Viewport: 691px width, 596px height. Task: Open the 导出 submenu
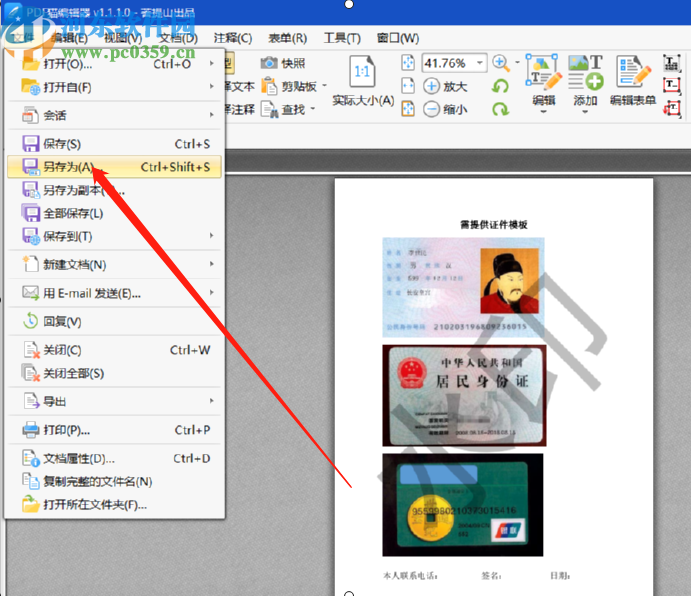[x=115, y=402]
